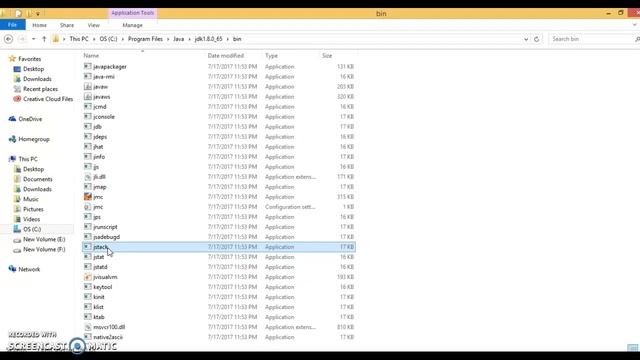Screen dimensions: 640x360
Task: Navigate to OS (C:) in breadcrumb
Action: click(108, 39)
